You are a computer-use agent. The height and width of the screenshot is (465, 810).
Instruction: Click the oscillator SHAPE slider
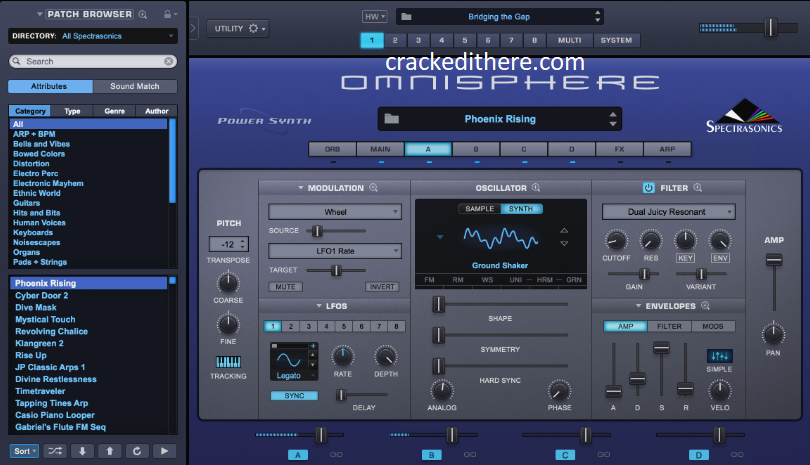(439, 304)
